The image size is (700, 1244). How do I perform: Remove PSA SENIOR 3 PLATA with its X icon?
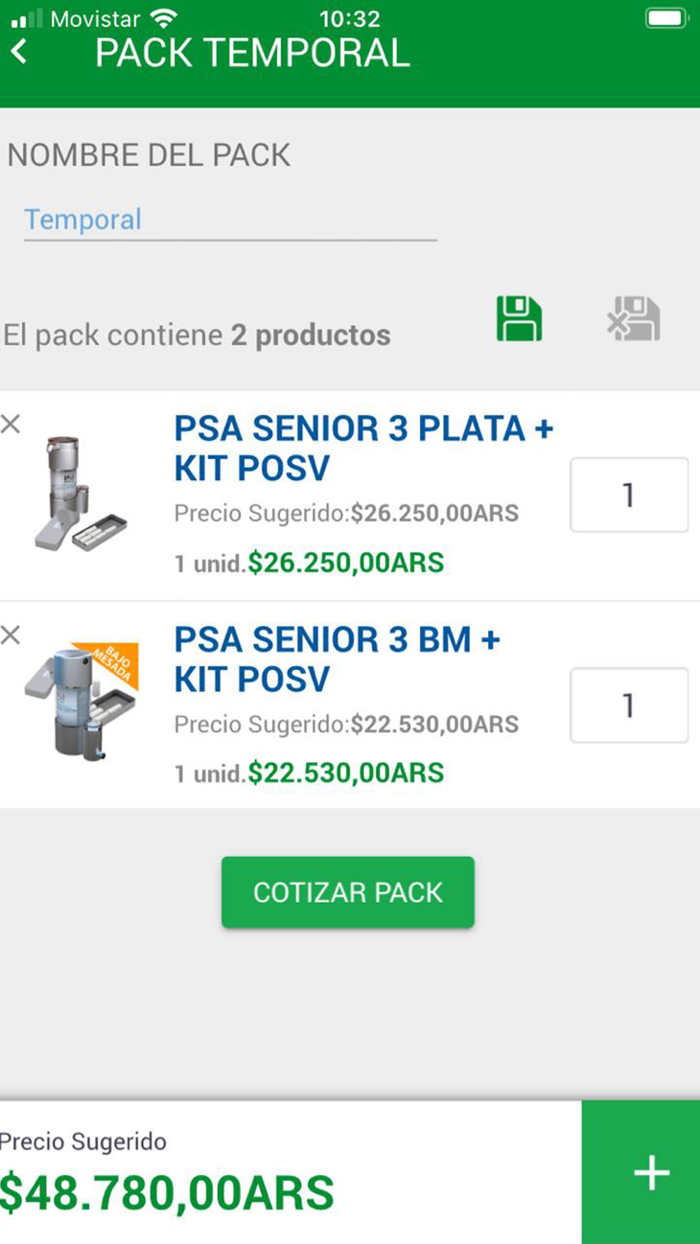(12, 424)
